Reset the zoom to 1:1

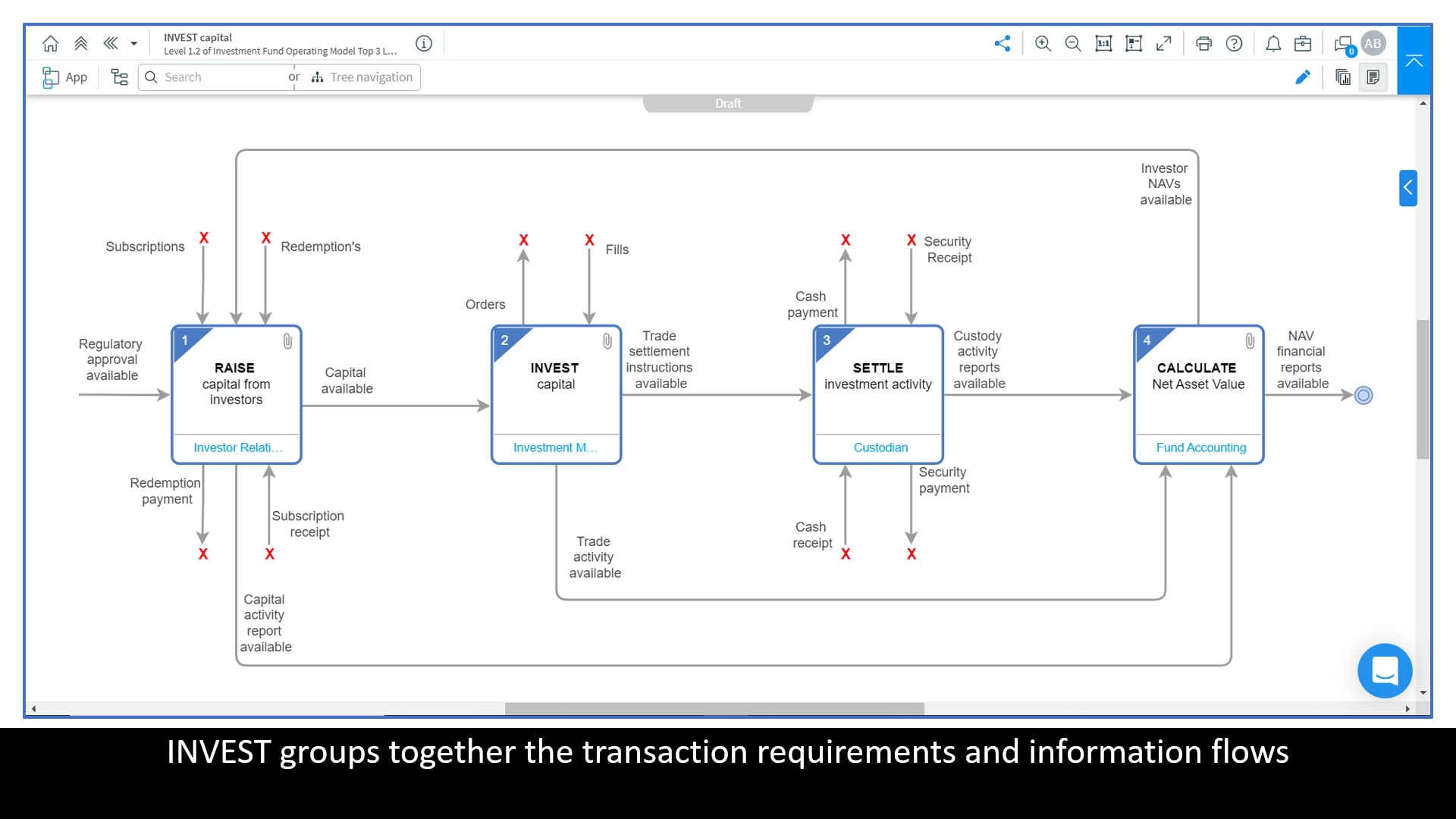pyautogui.click(x=1103, y=43)
